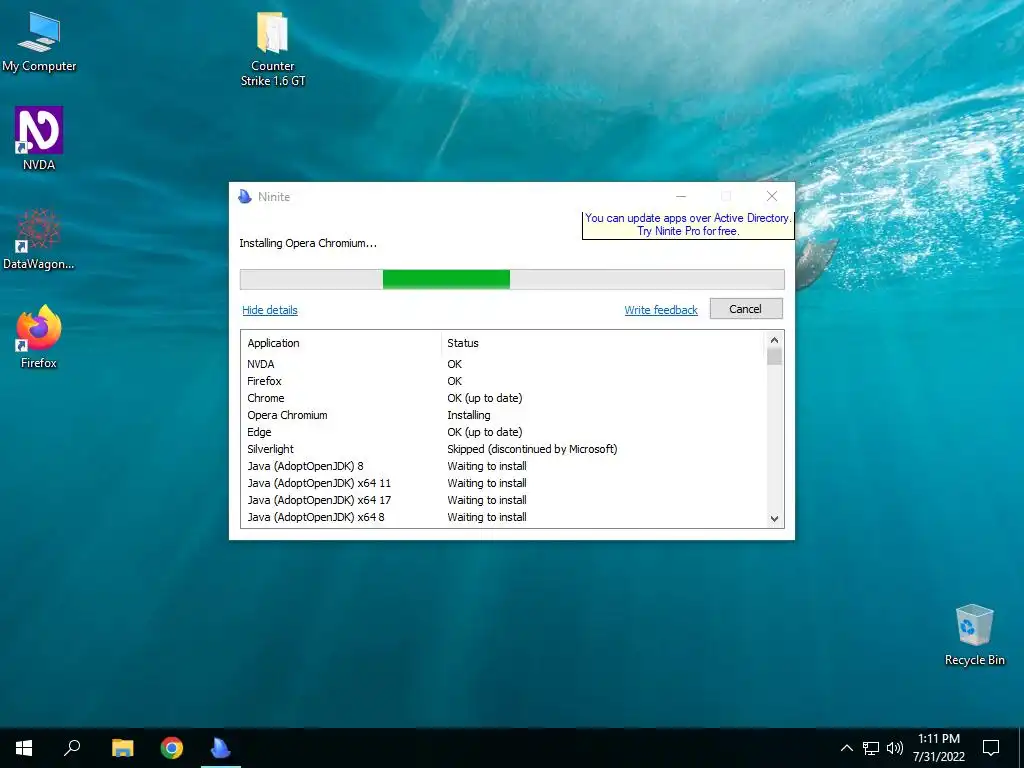1024x768 pixels.
Task: Click the scrollbar up arrow in details list
Action: click(x=775, y=340)
